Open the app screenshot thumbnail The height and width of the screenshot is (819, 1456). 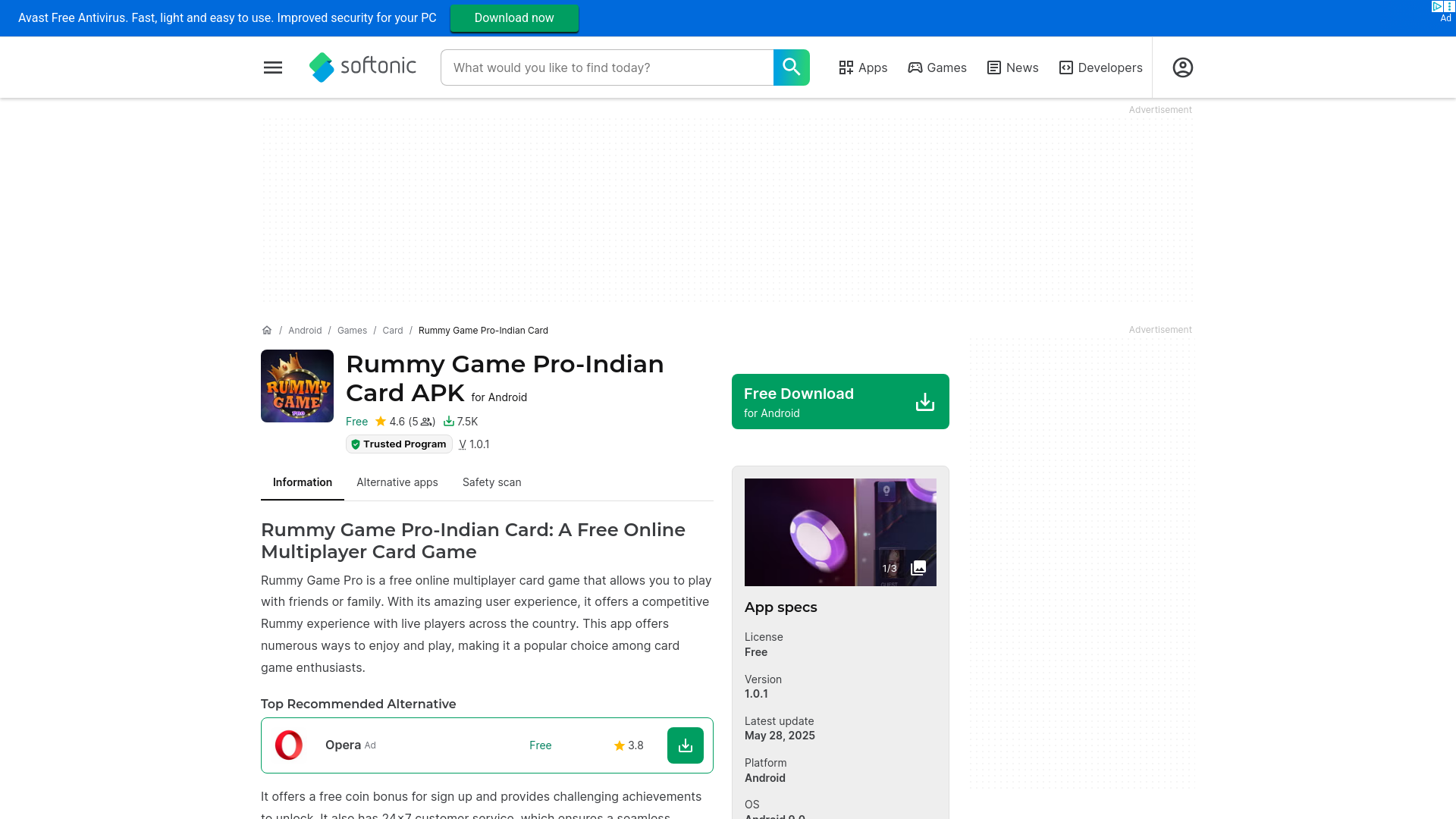click(840, 532)
